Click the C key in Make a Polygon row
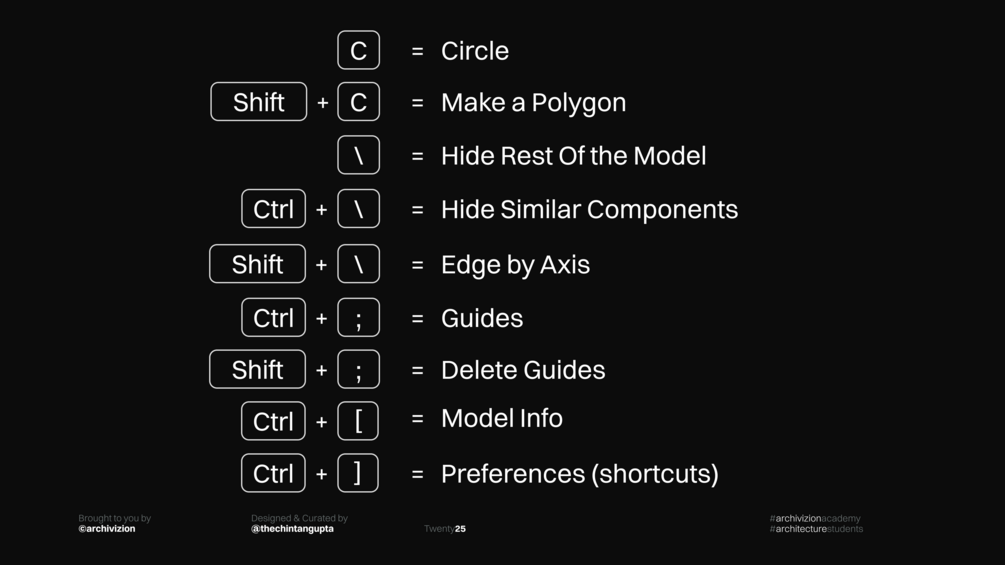This screenshot has width=1005, height=565. [358, 102]
